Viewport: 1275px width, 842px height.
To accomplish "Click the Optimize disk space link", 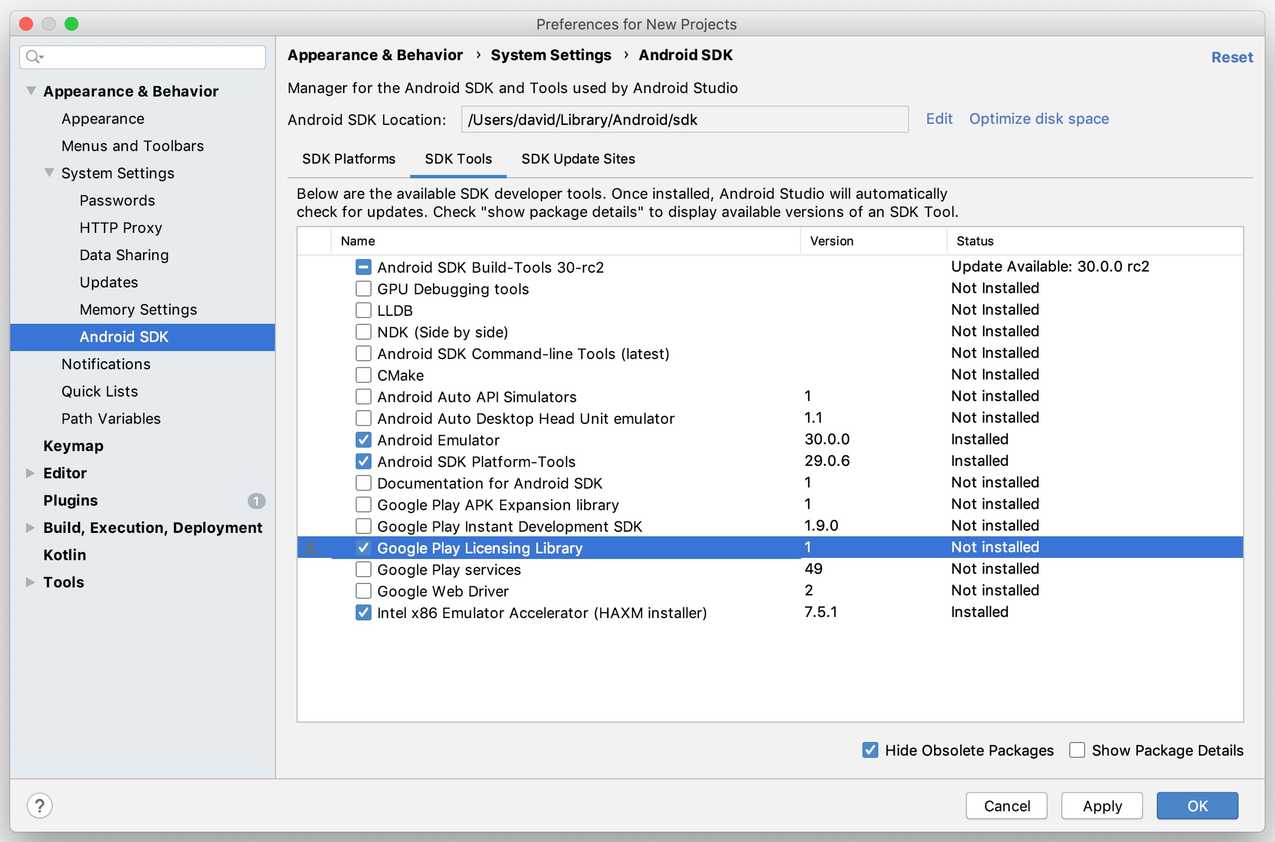I will (x=1038, y=118).
